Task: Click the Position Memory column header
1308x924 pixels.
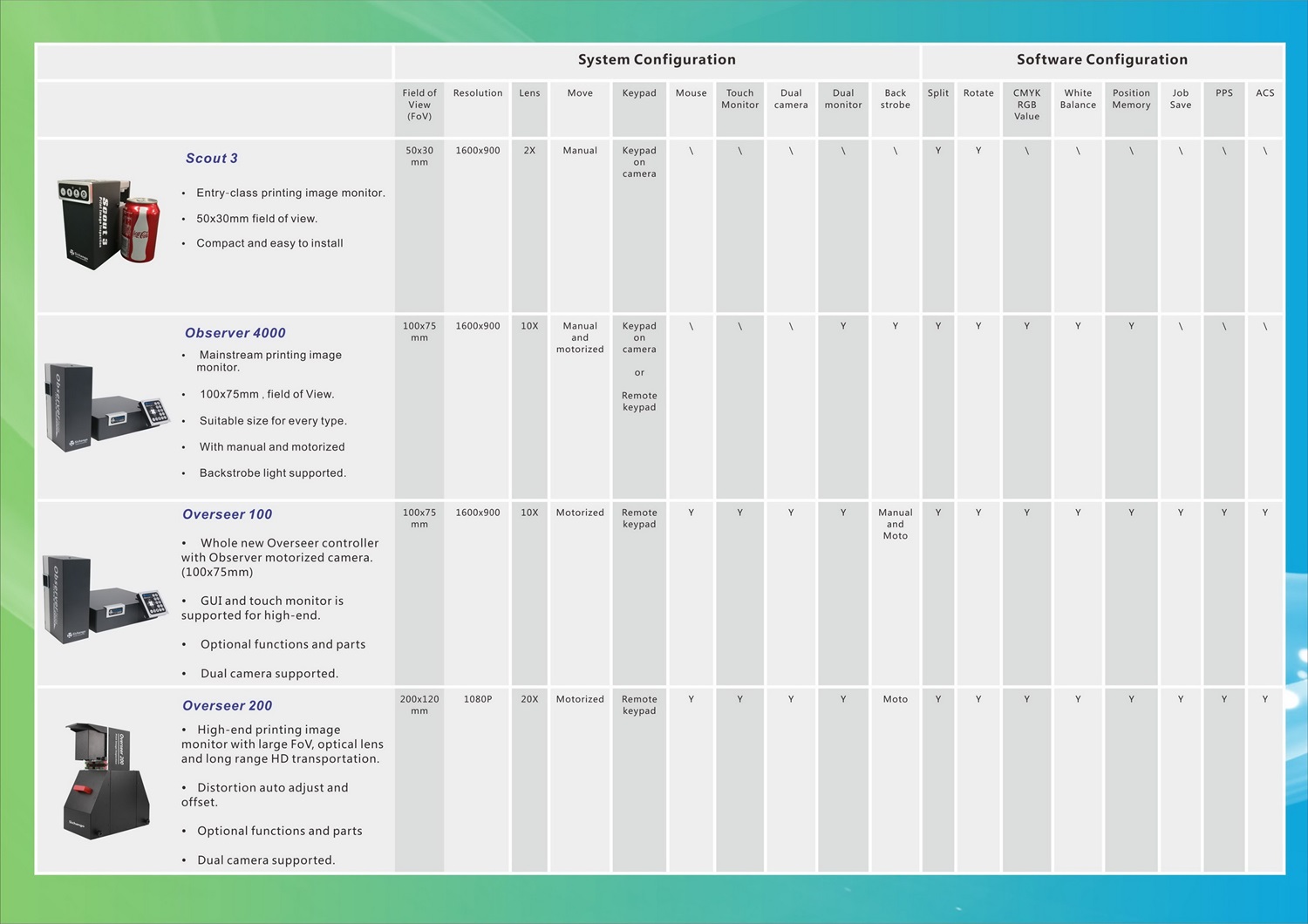Action: 1131,99
